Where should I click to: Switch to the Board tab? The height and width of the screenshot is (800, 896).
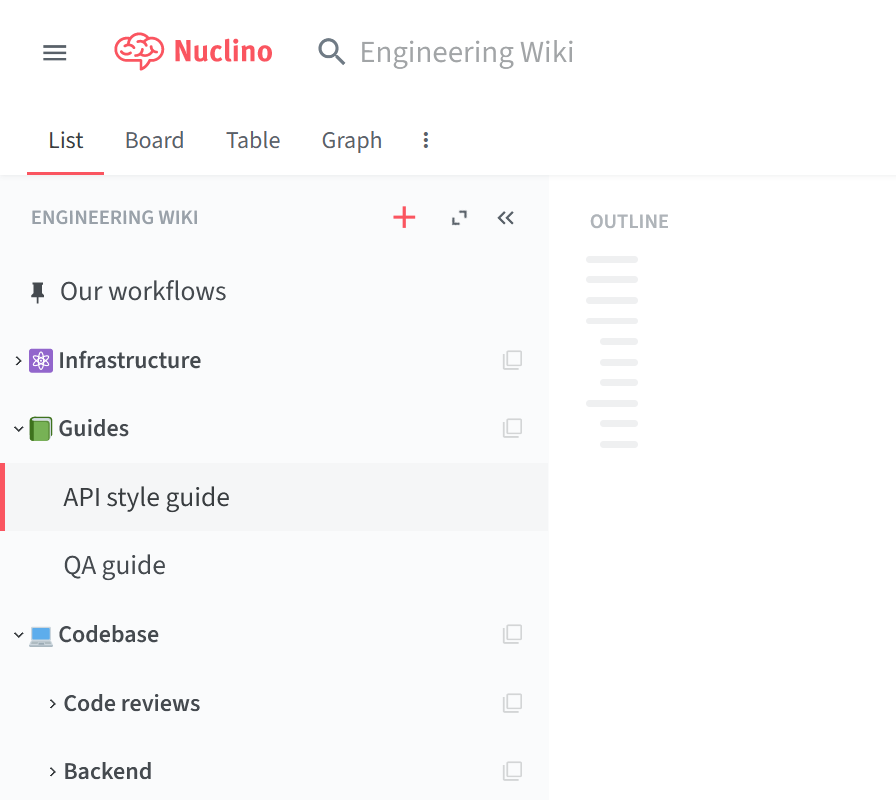[154, 141]
